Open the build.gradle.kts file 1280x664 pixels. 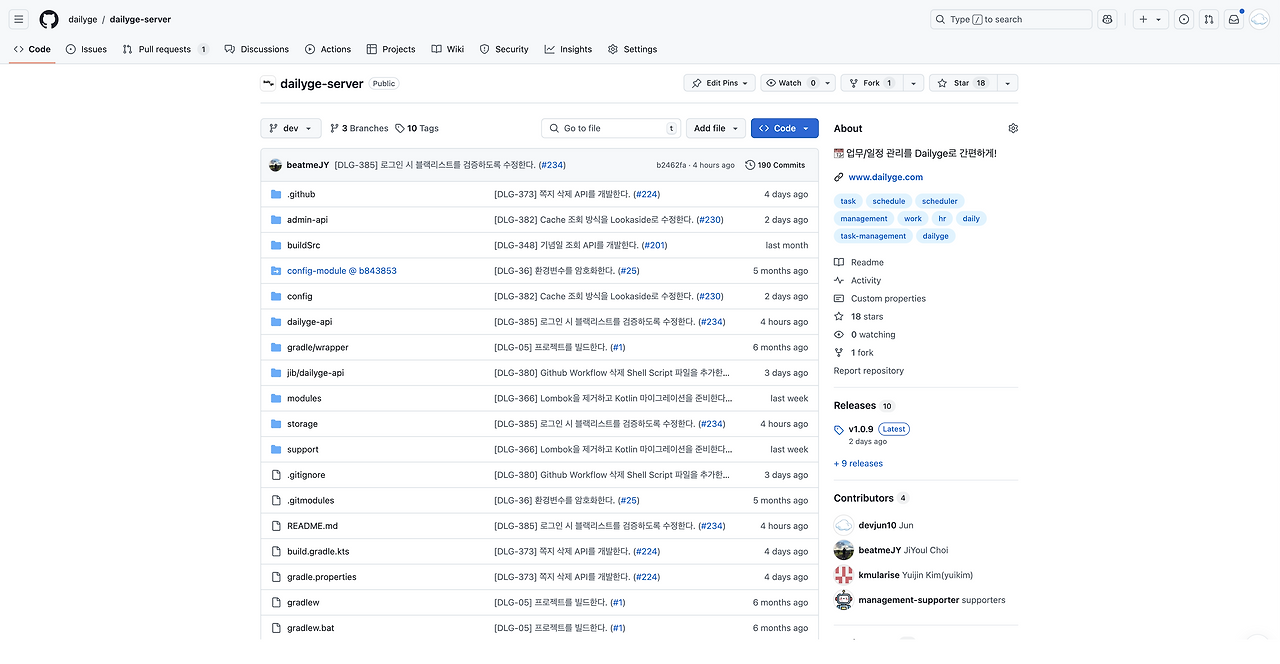point(318,552)
